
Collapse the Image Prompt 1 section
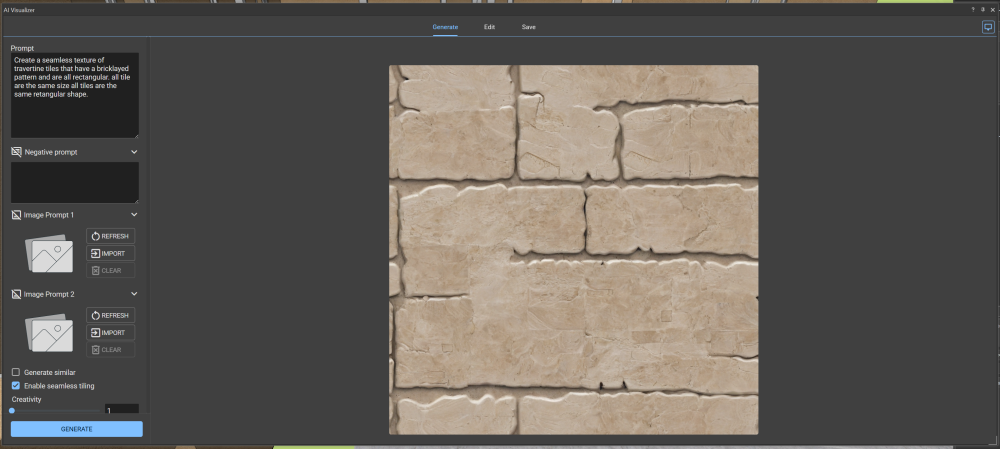pyautogui.click(x=134, y=215)
